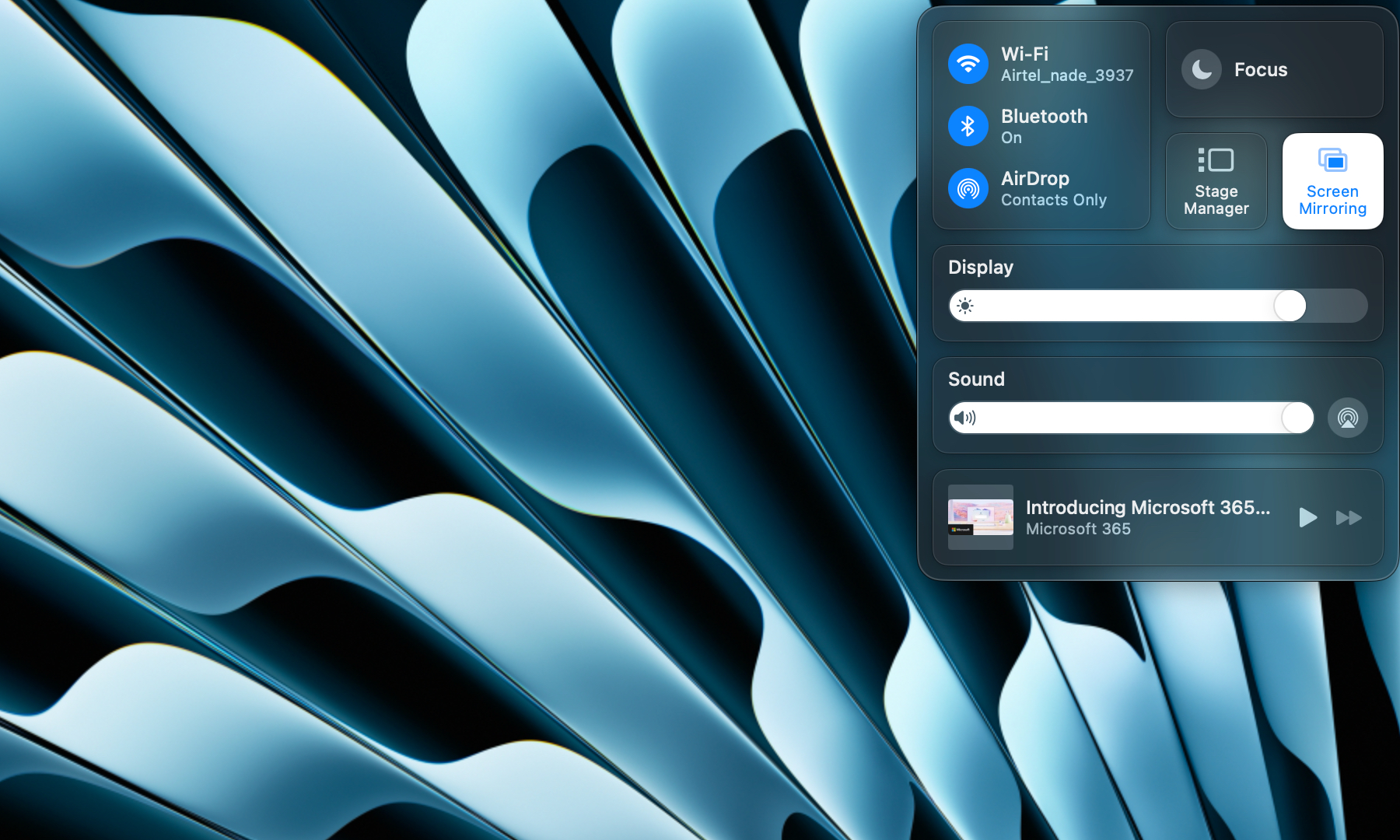Screen dimensions: 1400x840
Task: Click the Screen Mirroring icon
Action: click(x=1332, y=161)
